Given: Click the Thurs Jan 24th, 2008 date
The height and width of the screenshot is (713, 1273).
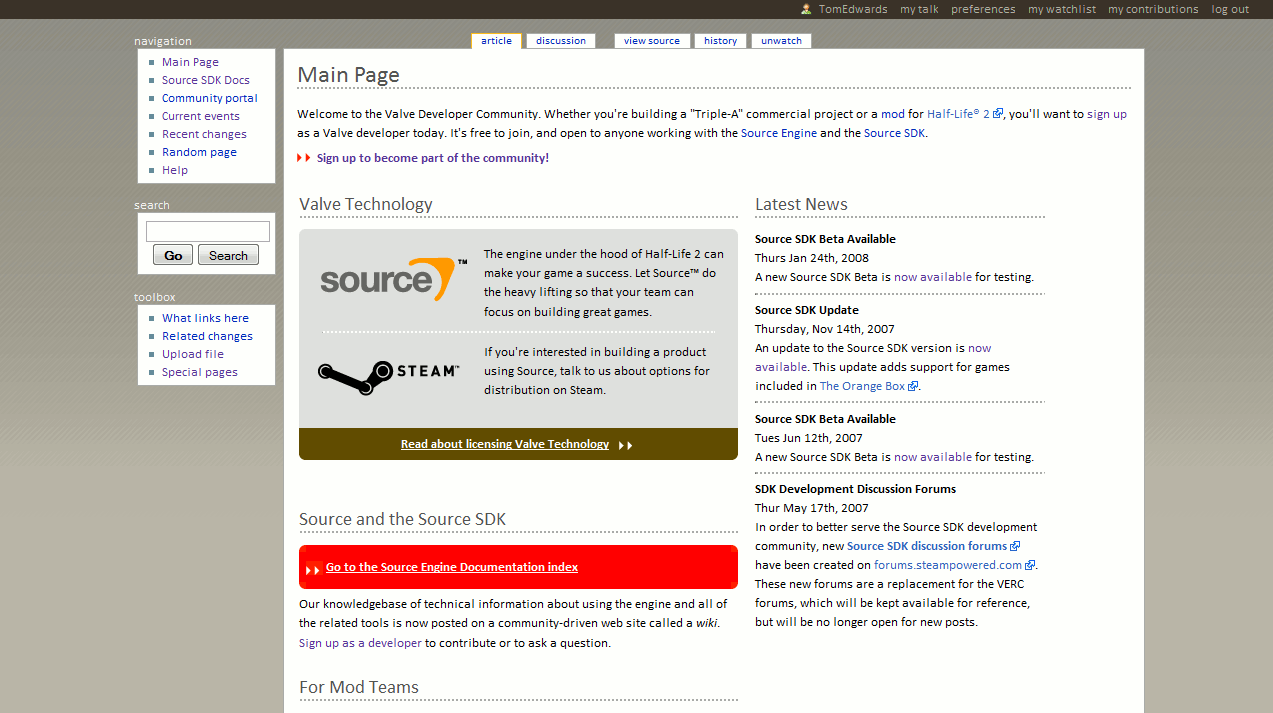Looking at the screenshot, I should 812,258.
